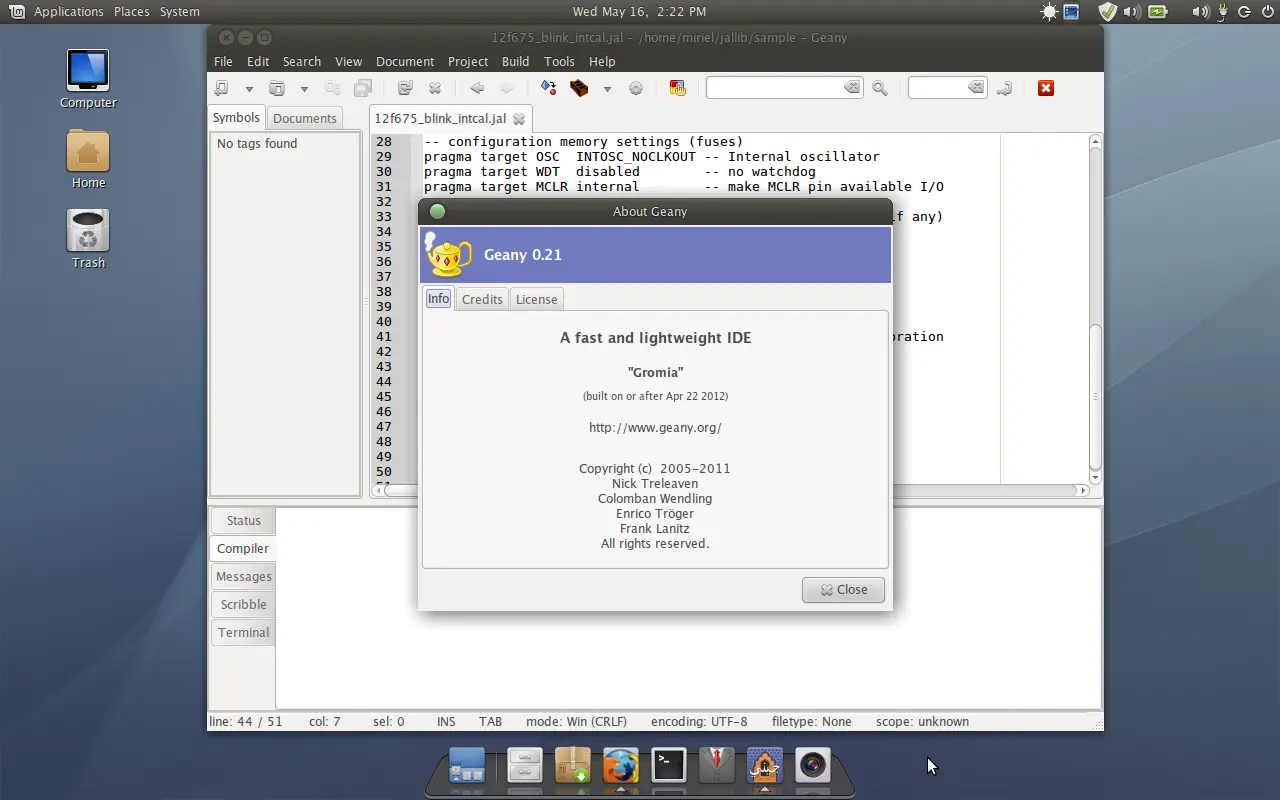This screenshot has height=800, width=1280.
Task: Click the Open file toolbar icon
Action: pos(277,88)
